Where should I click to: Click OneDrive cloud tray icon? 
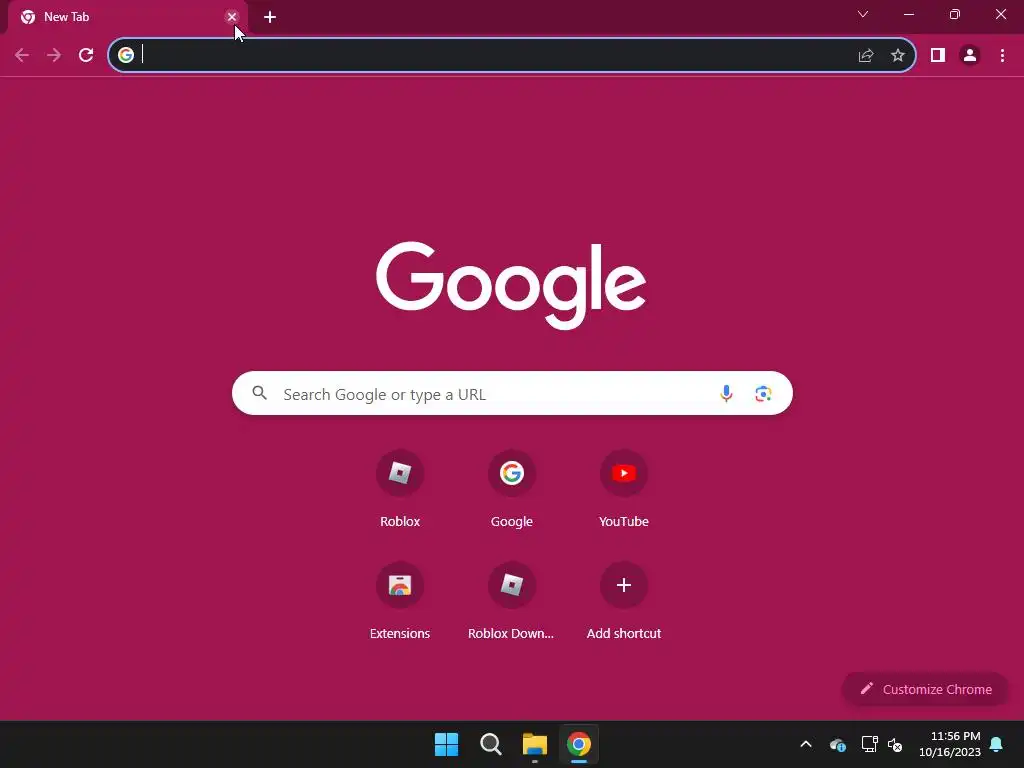tap(838, 744)
